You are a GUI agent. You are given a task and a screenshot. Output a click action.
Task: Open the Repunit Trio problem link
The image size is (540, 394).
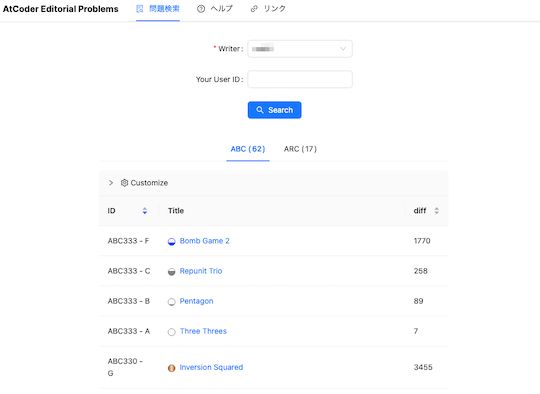coord(201,271)
